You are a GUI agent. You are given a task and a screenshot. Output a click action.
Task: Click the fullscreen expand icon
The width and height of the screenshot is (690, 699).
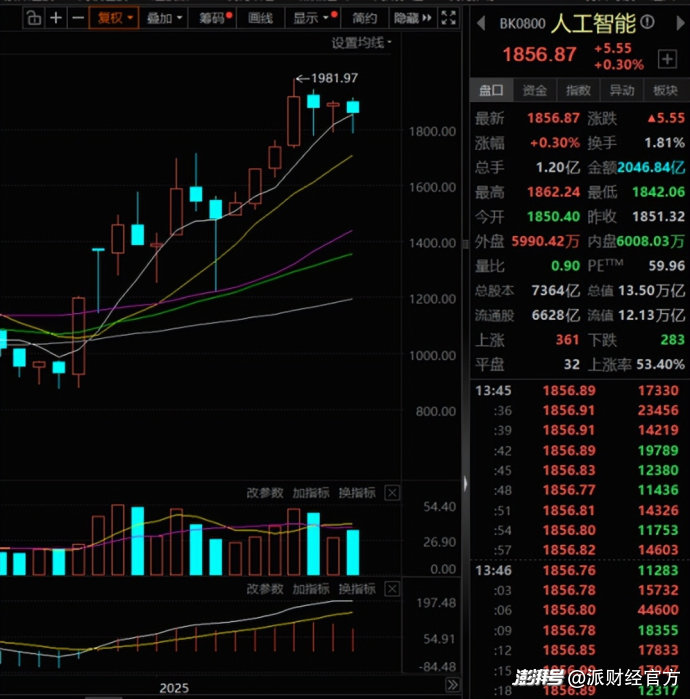(449, 17)
